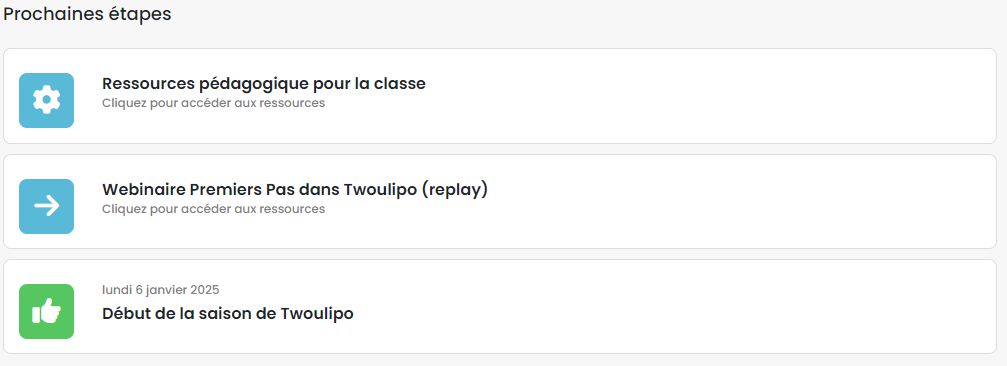Click empty area of the Webinaire replay card
The height and width of the screenshot is (366, 1007).
pos(706,202)
